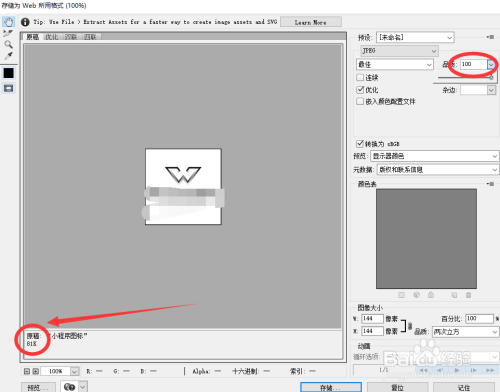Uncheck the 优化 optimized checkbox
The image size is (500, 392).
pyautogui.click(x=360, y=90)
